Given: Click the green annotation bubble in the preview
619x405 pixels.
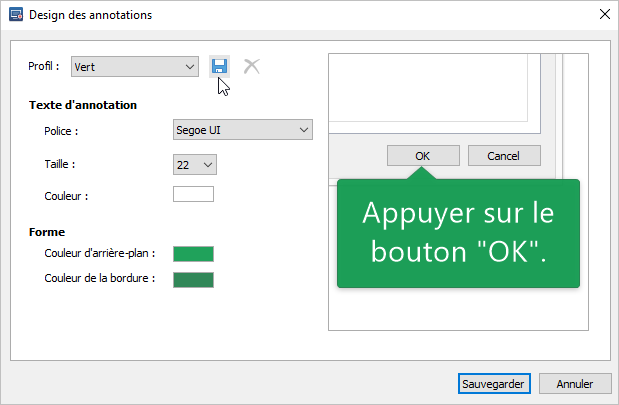Looking at the screenshot, I should tap(458, 234).
